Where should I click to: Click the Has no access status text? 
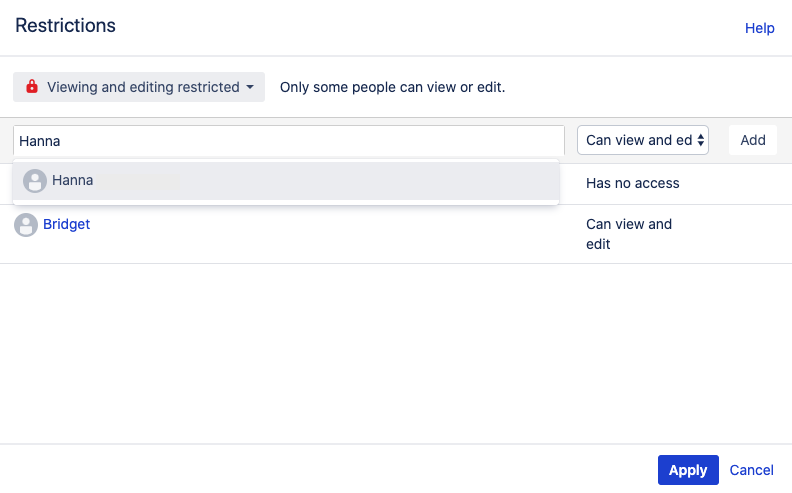click(x=632, y=183)
